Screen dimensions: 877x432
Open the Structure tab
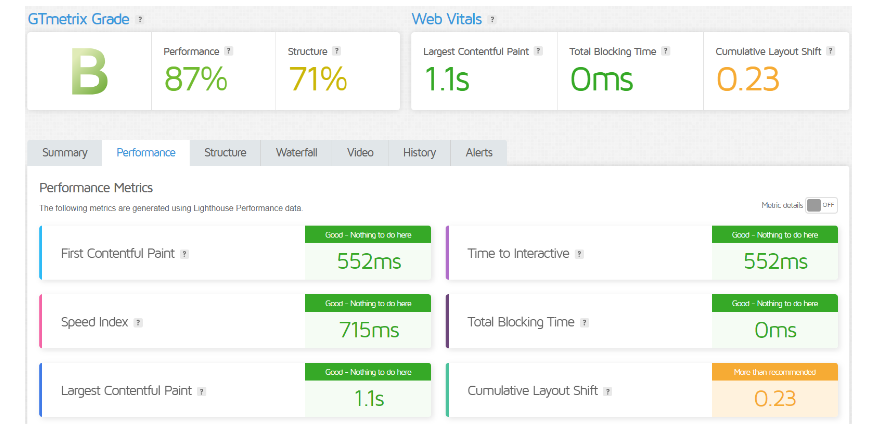225,153
